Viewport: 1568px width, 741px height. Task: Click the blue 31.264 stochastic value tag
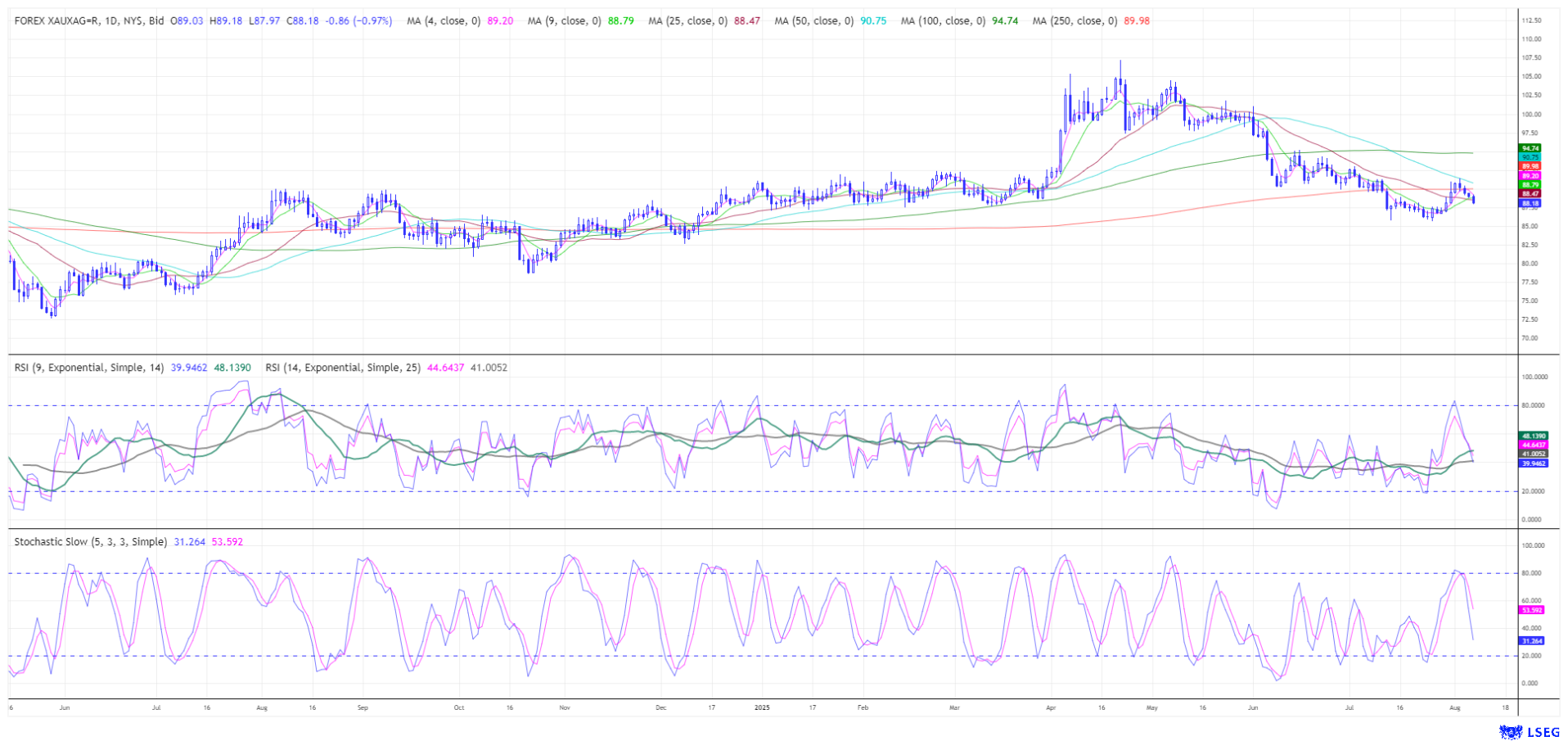(x=1531, y=641)
